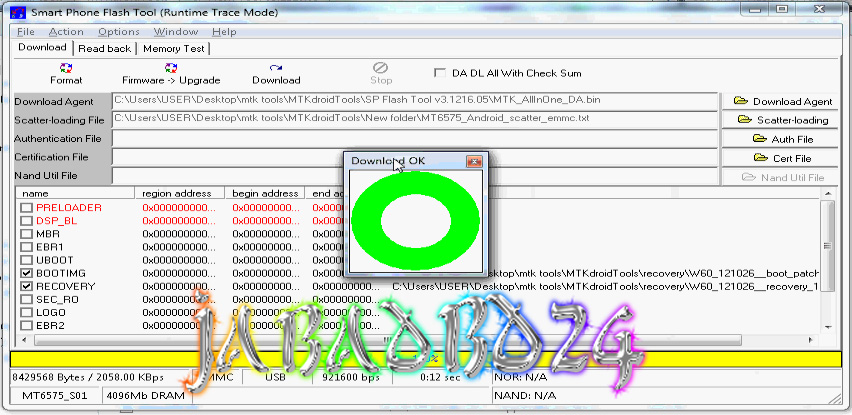Click the RECOVERY row file path

pyautogui.click(x=605, y=286)
